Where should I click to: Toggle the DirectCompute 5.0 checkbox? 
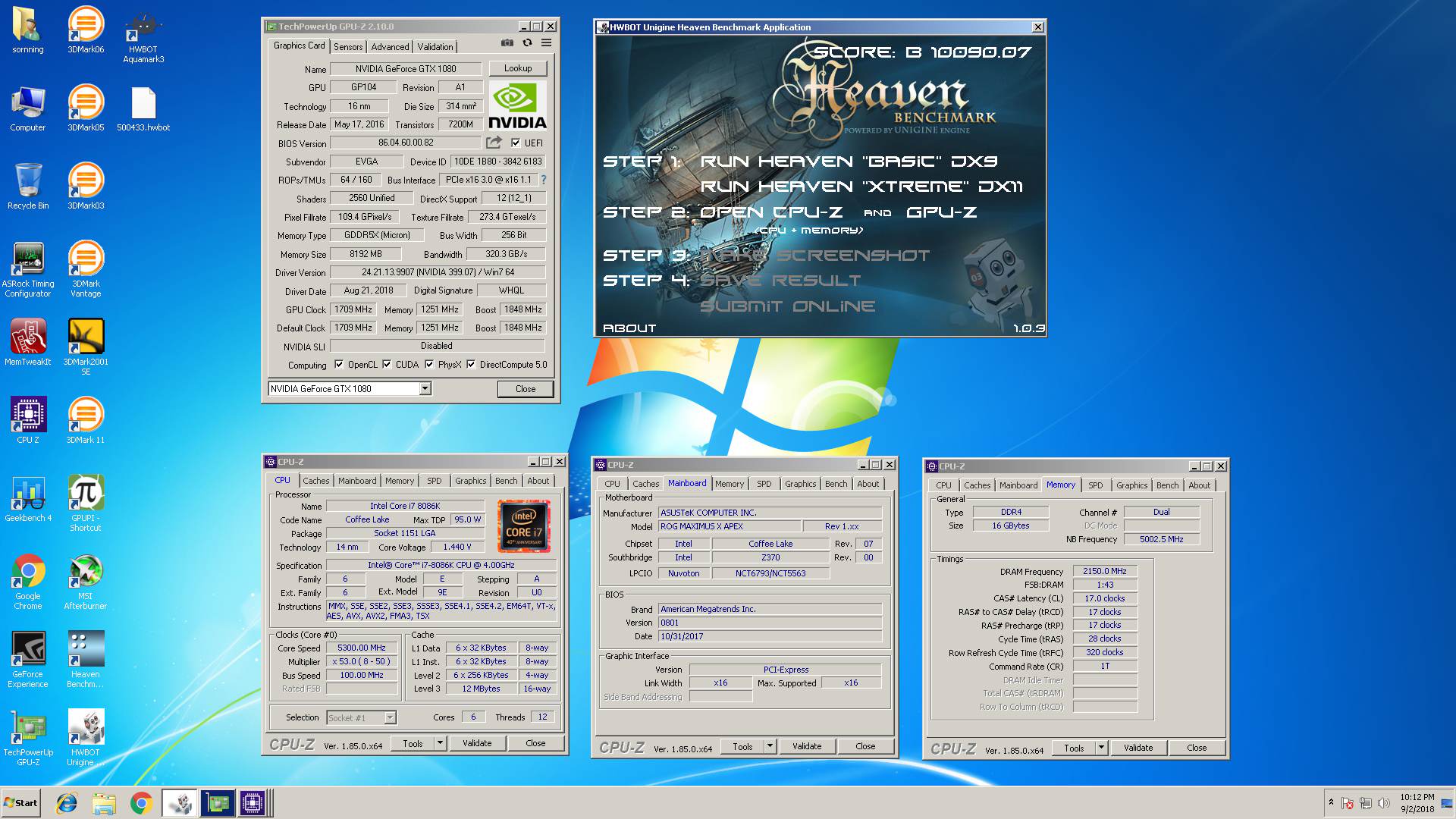[471, 365]
